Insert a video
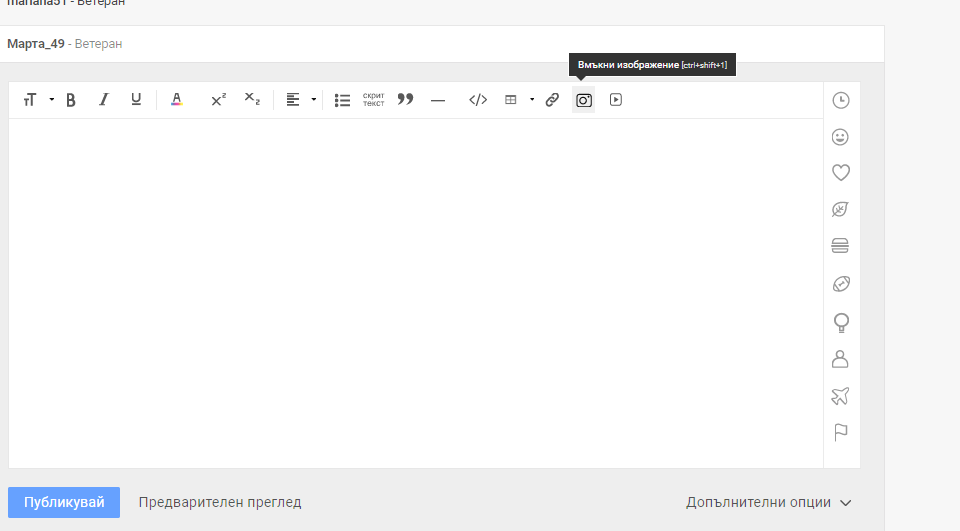 pos(616,100)
